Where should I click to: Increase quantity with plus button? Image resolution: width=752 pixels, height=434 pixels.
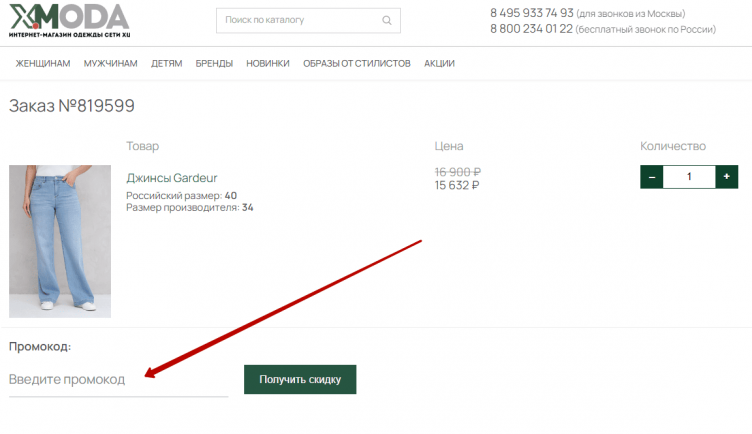pyautogui.click(x=727, y=177)
